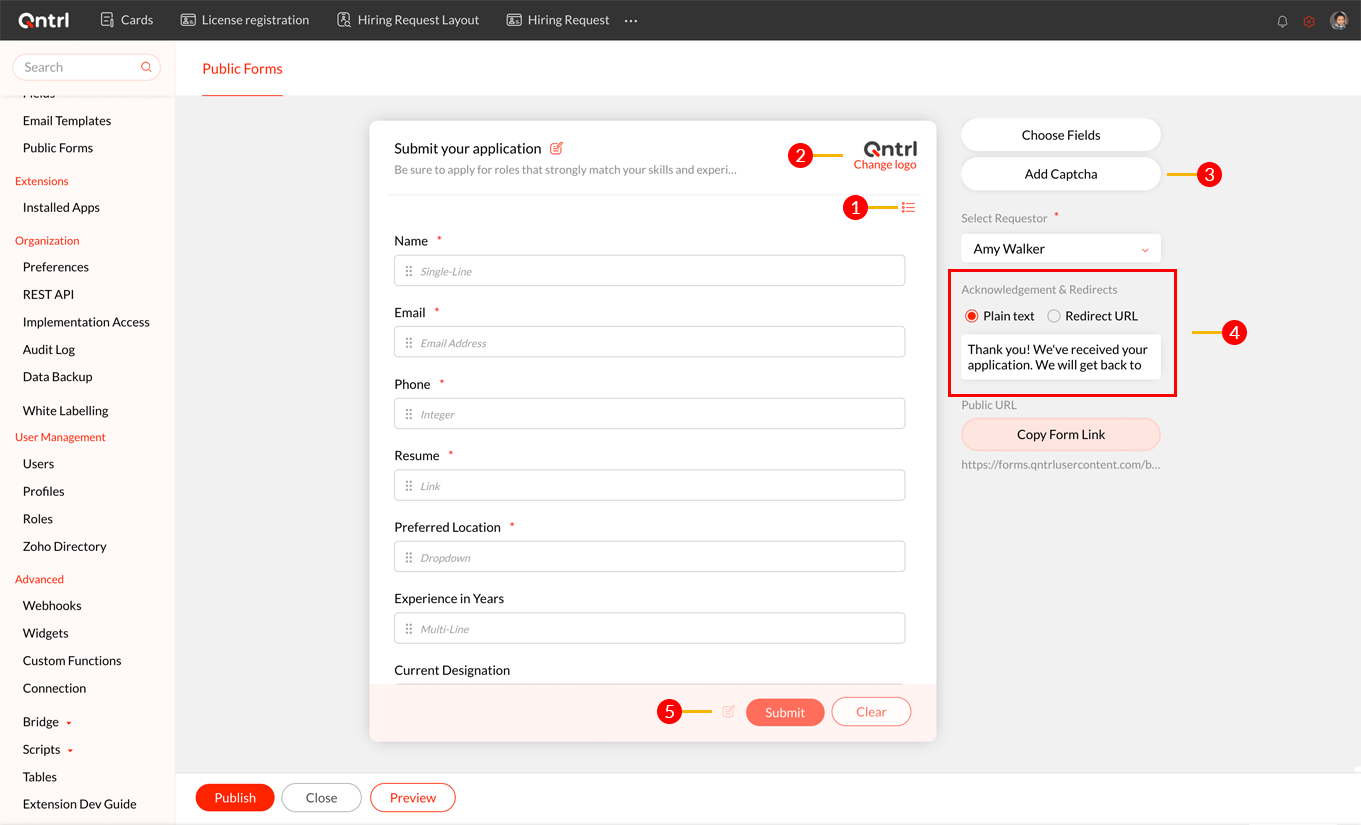Open Zoho Directory in sidebar
The image size is (1361, 825).
tap(65, 547)
